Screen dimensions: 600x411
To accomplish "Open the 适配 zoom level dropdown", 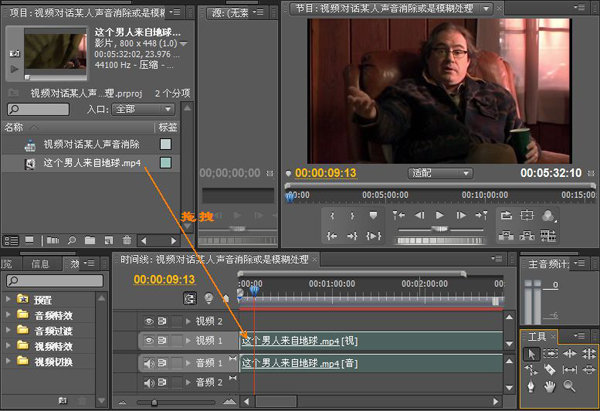I will coord(440,172).
